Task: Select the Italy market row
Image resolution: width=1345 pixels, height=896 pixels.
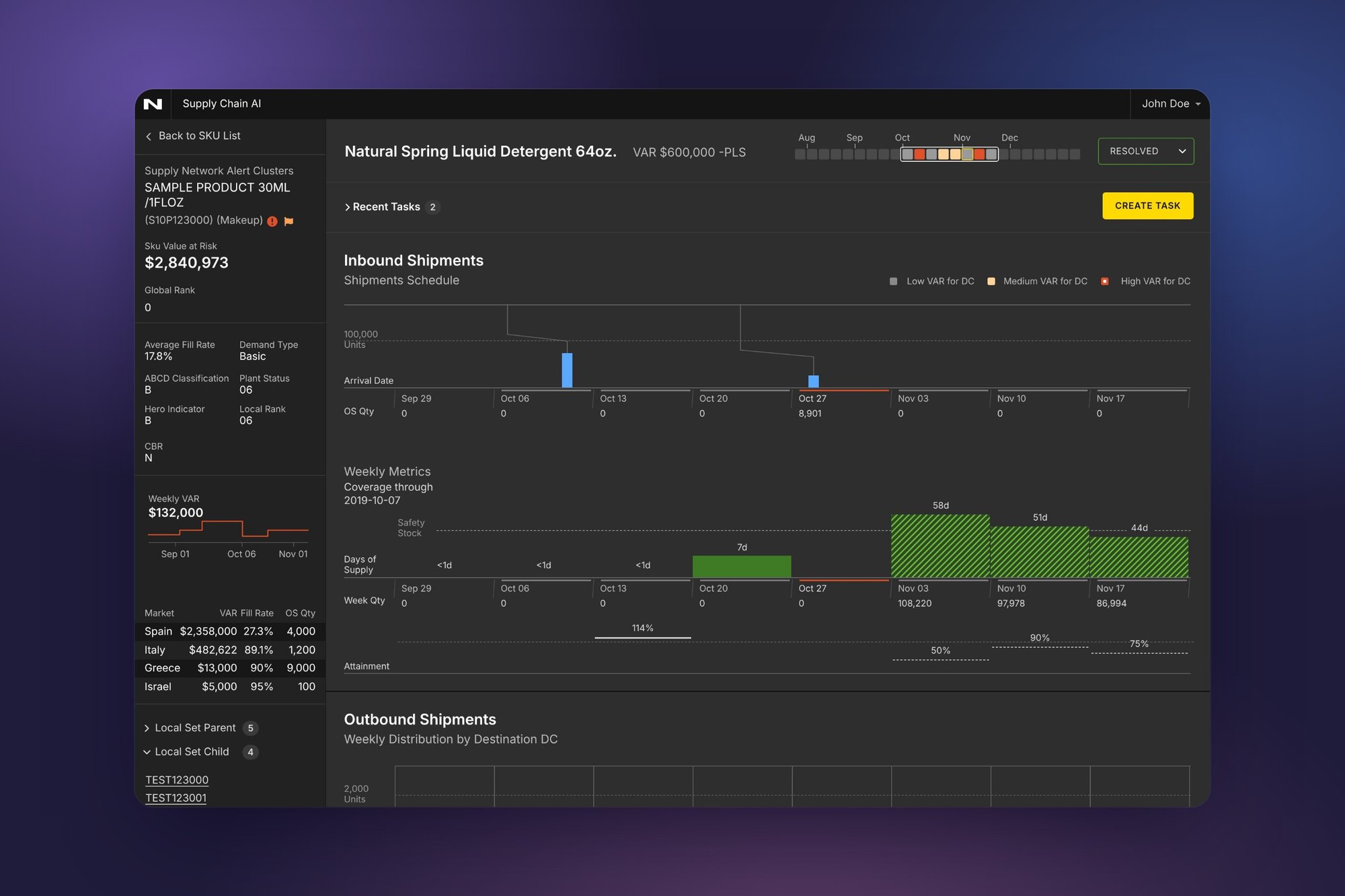Action: [x=230, y=650]
